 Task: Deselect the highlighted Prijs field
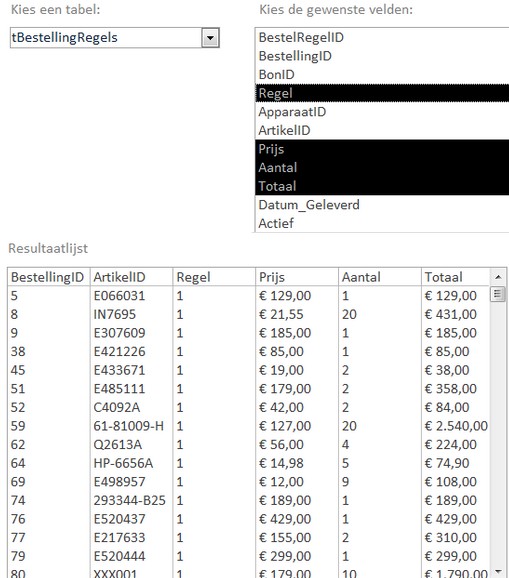click(382, 149)
